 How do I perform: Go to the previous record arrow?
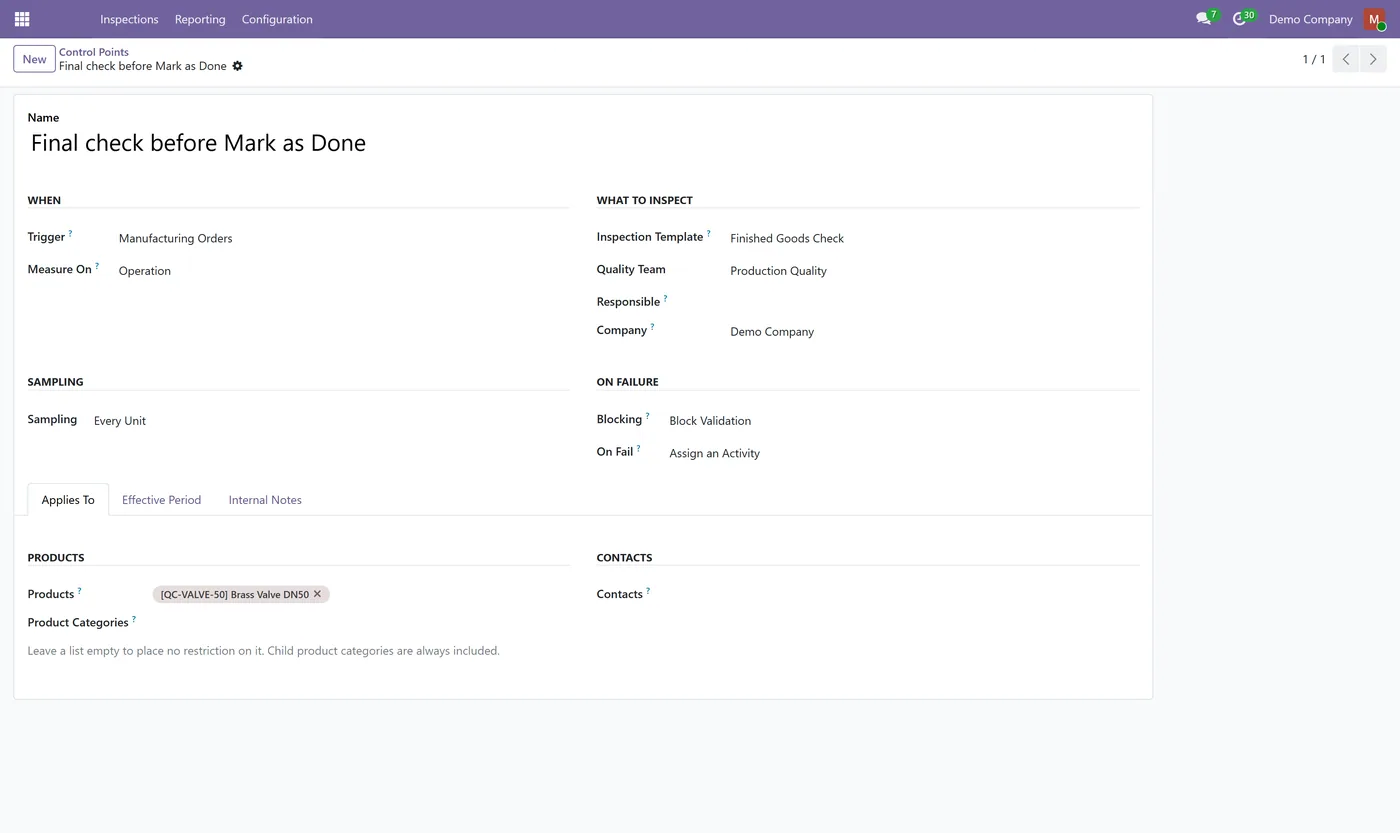coord(1346,59)
